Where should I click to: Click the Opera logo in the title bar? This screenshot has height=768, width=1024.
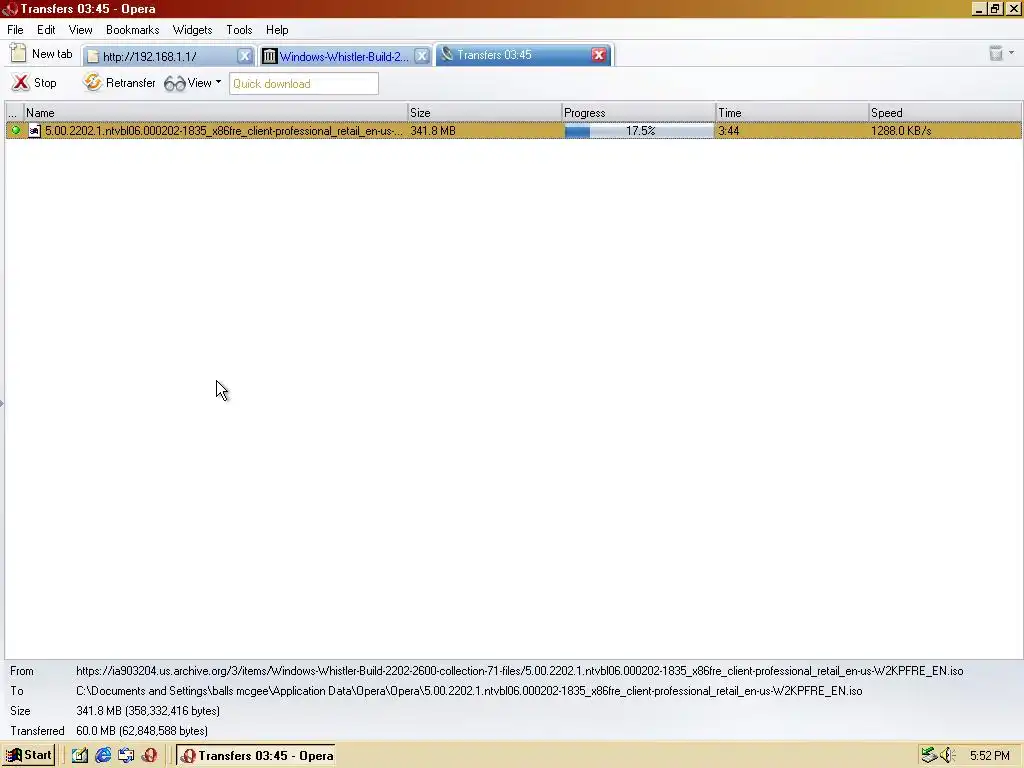pyautogui.click(x=9, y=8)
